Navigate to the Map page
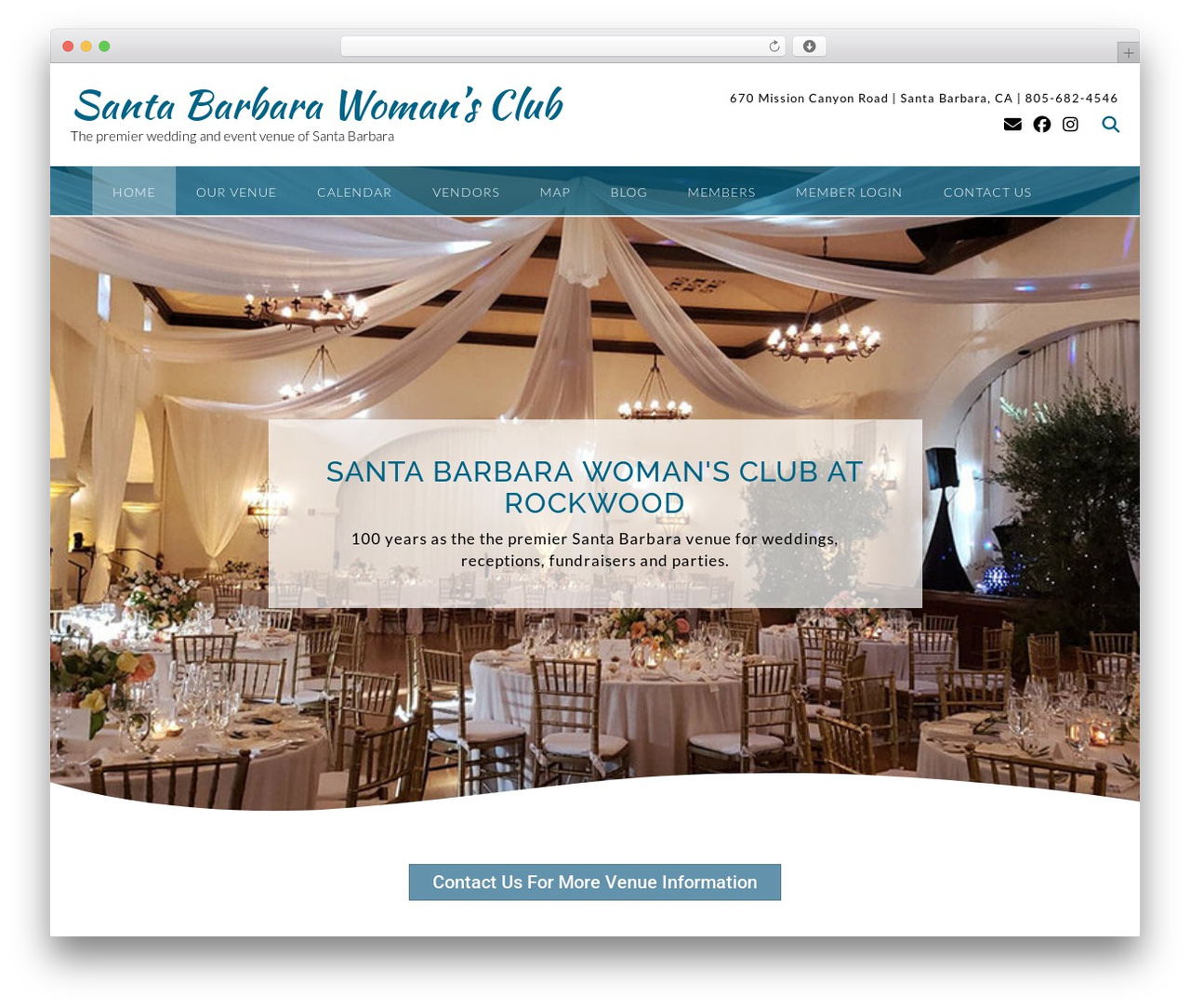Viewport: 1190px width, 1008px height. (x=555, y=192)
